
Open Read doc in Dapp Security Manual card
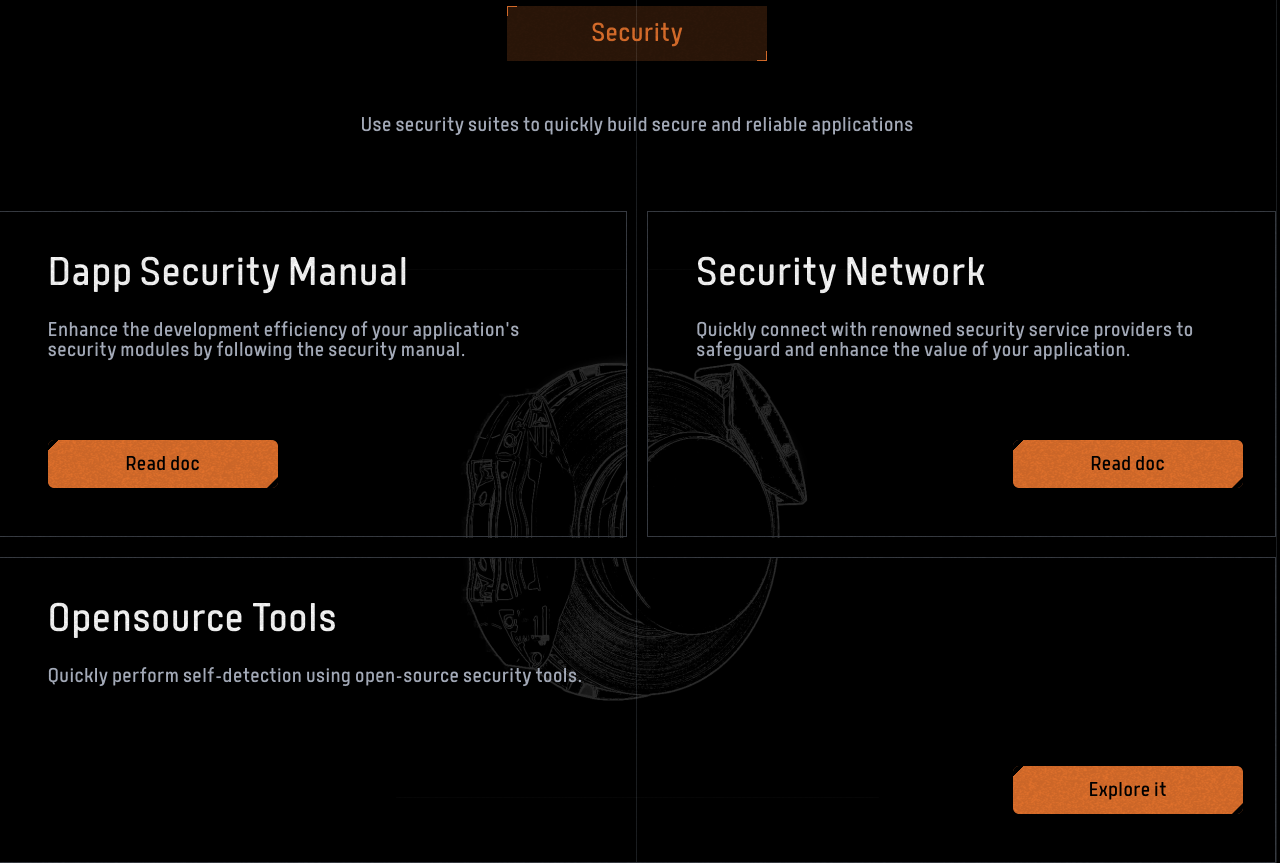tap(163, 464)
